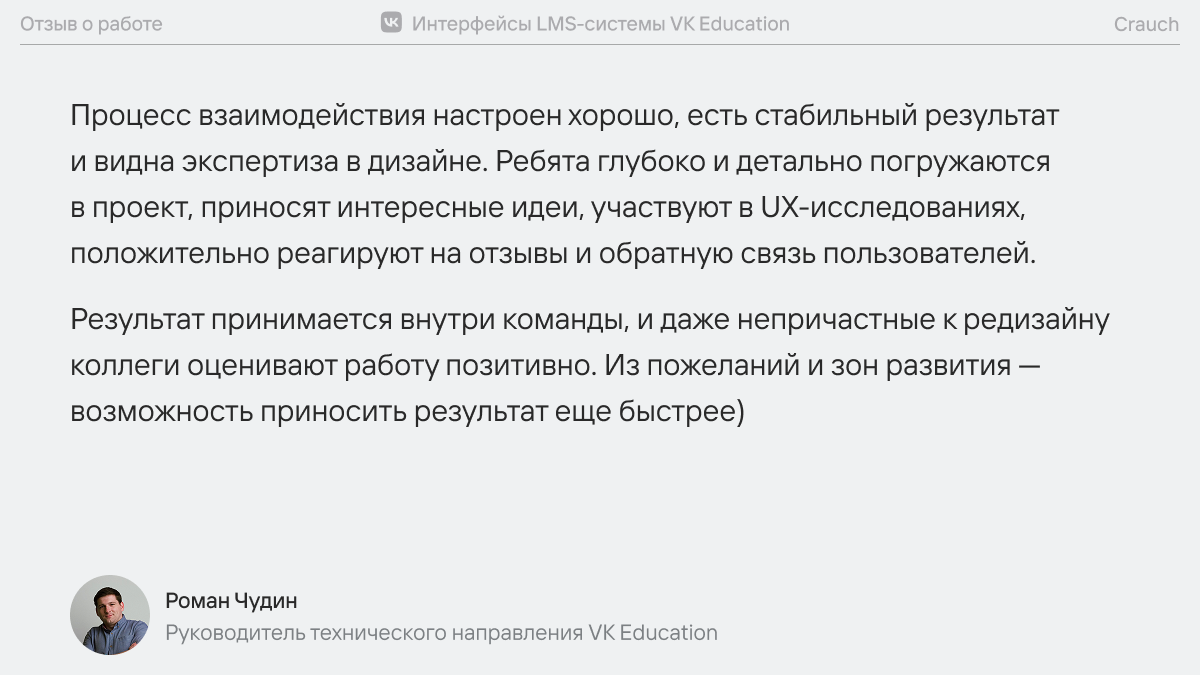Image resolution: width=1200 pixels, height=675 pixels.
Task: Open the "Отзыв о работе" header label
Action: click(x=91, y=24)
